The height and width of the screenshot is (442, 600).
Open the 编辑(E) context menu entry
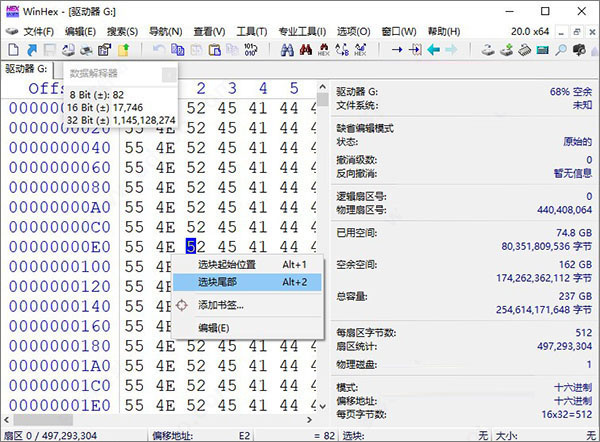coord(213,327)
